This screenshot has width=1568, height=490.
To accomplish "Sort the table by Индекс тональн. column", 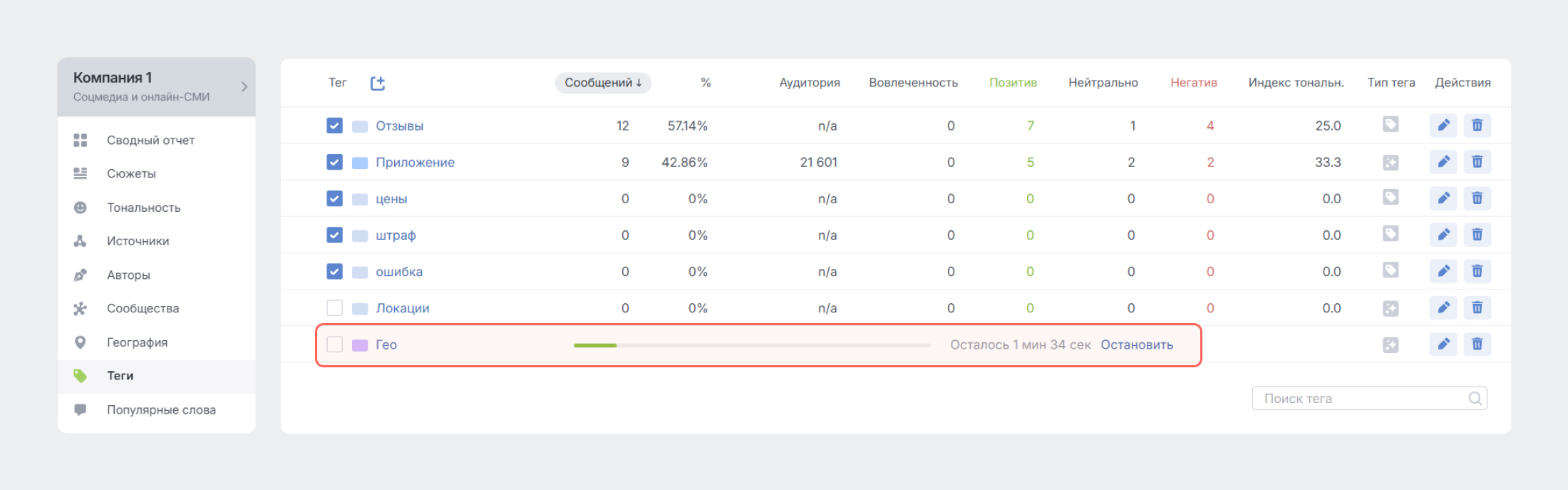I will click(1295, 83).
